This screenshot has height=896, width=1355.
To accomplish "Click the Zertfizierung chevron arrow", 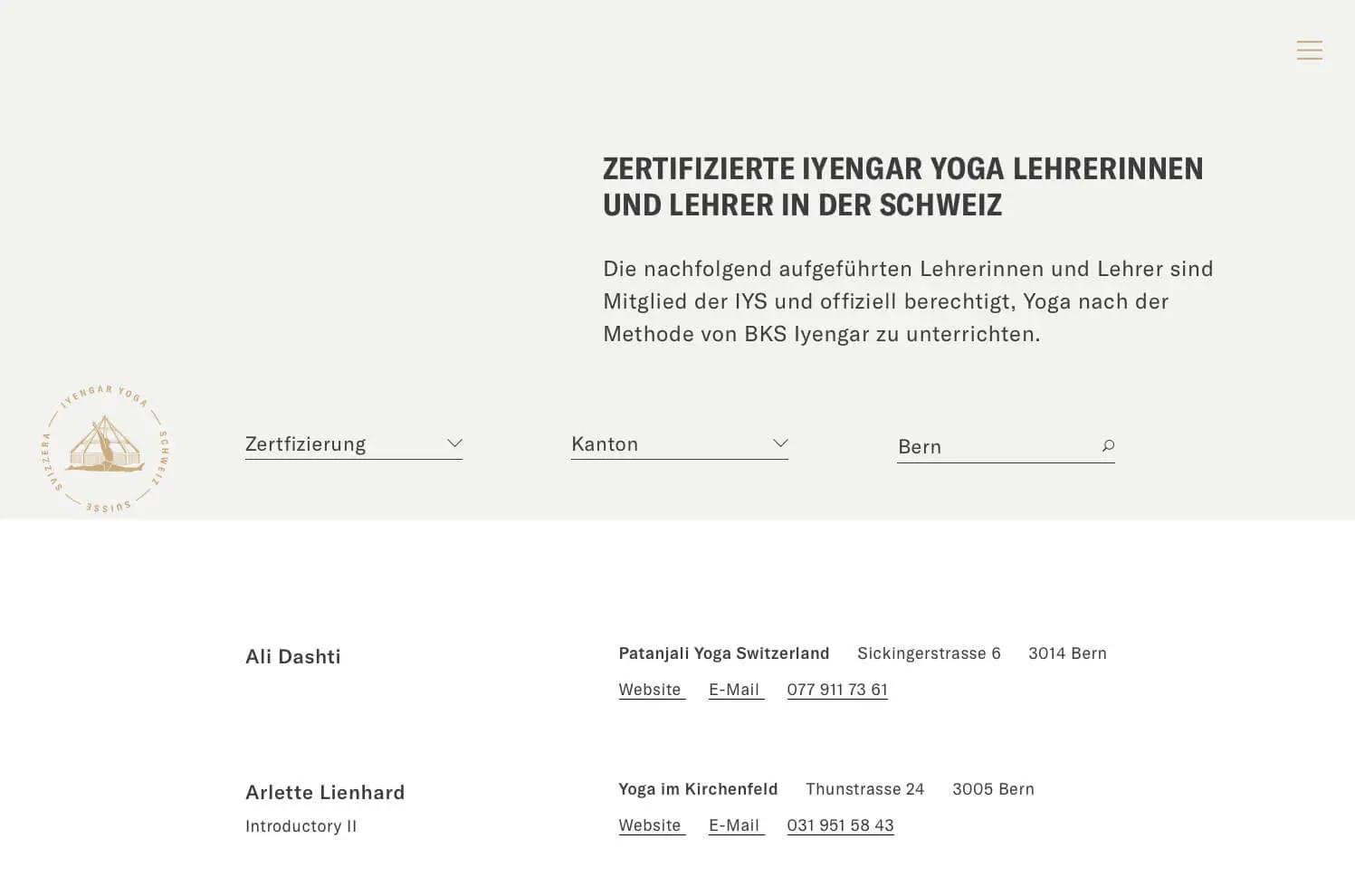I will click(454, 443).
